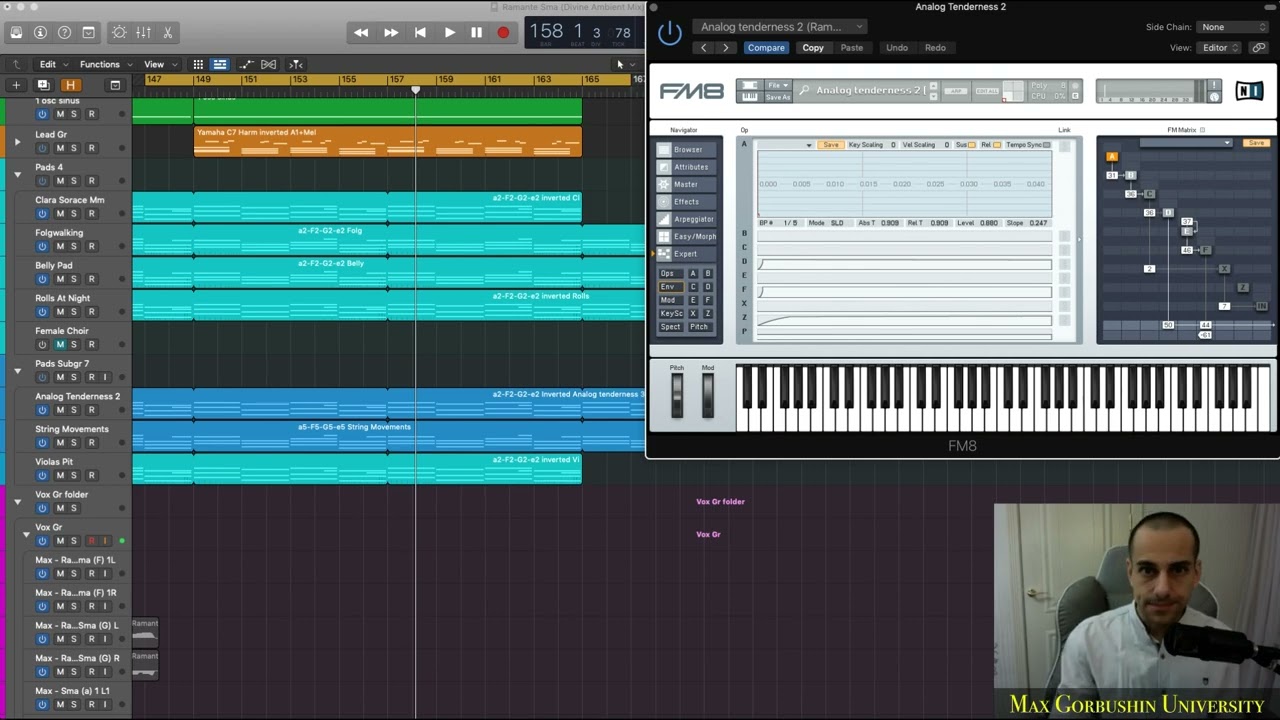Open Smart Controls dial icon

click(119, 32)
